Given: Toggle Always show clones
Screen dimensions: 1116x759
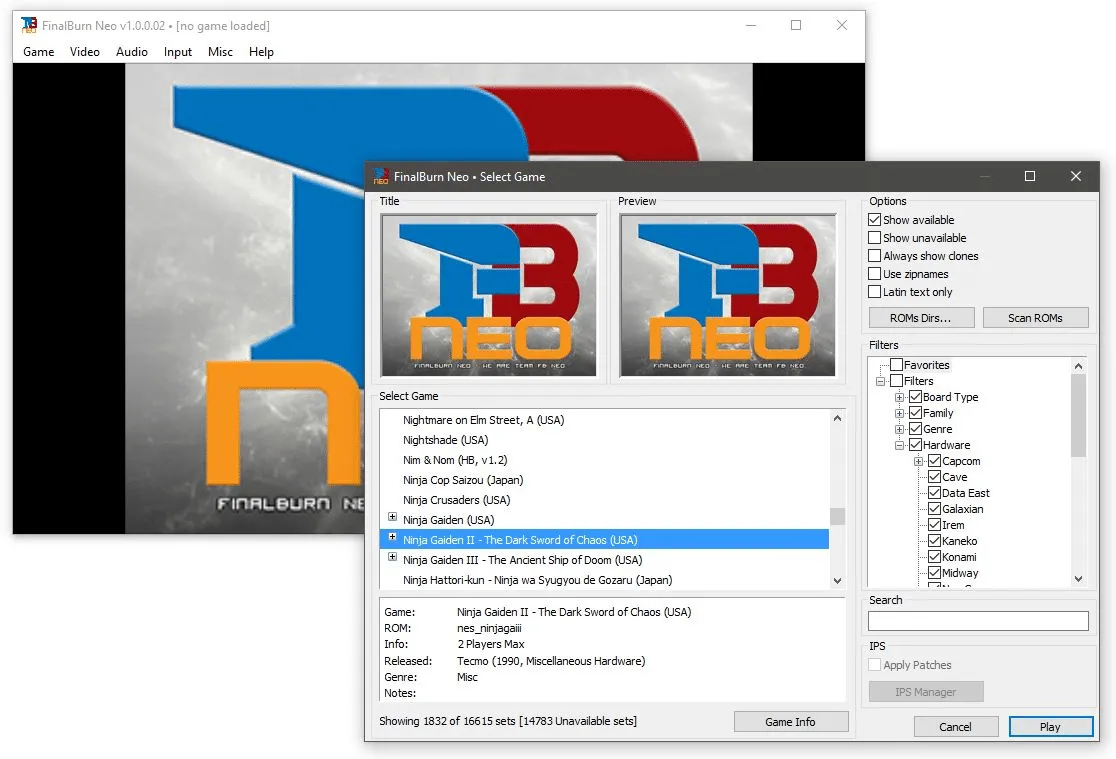Looking at the screenshot, I should [875, 256].
